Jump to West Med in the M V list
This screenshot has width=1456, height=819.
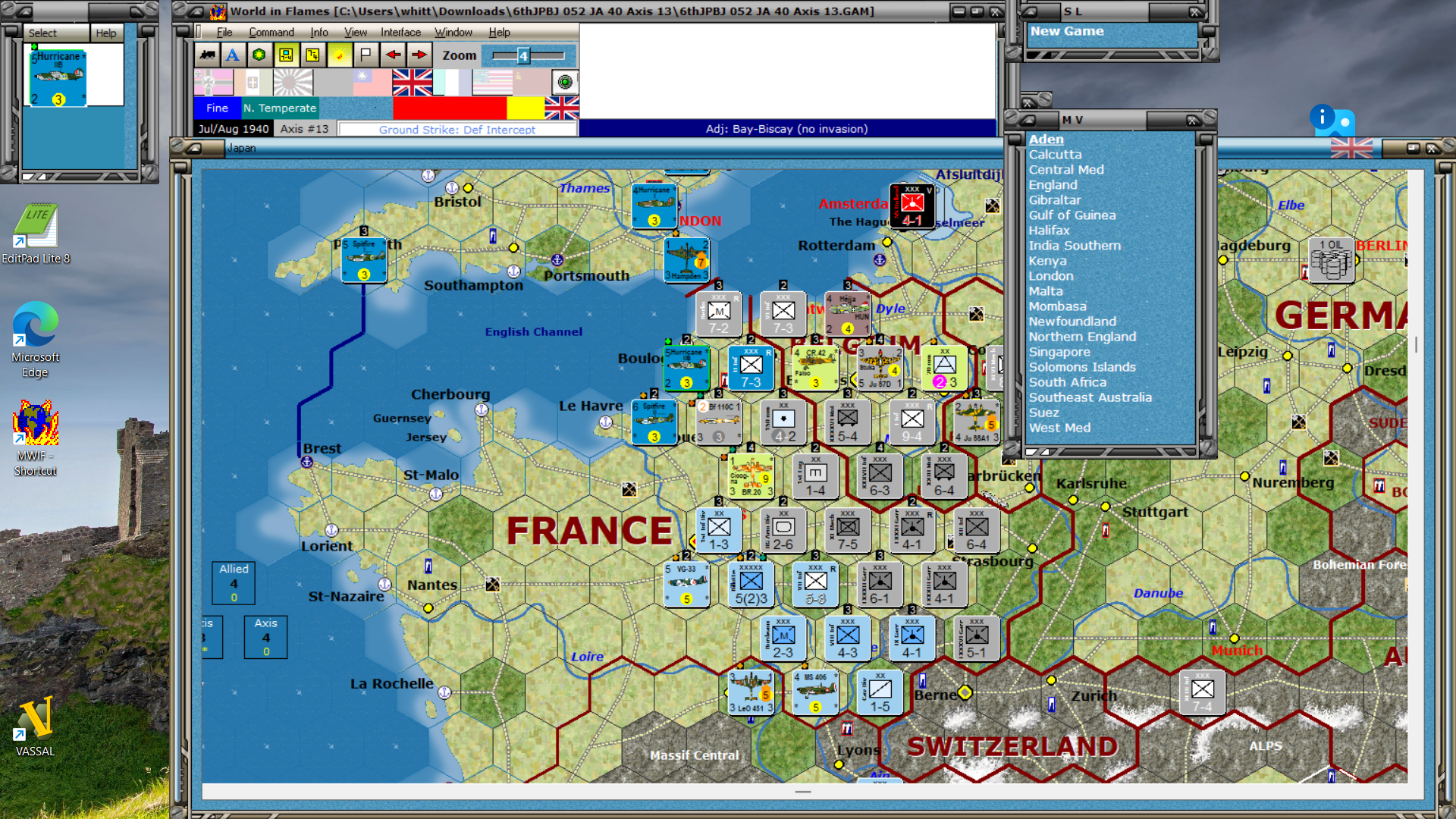(x=1059, y=428)
